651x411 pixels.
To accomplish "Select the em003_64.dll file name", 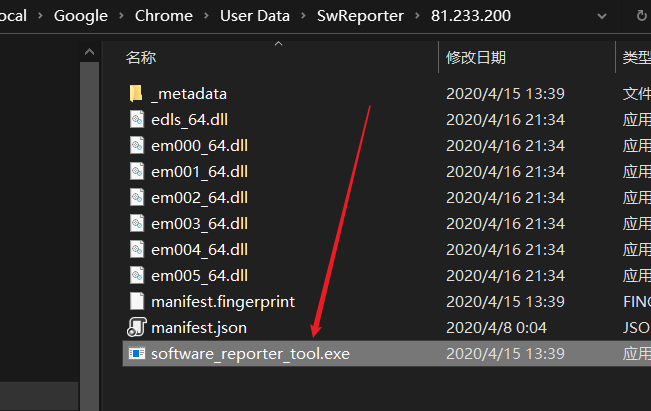I will tap(200, 224).
